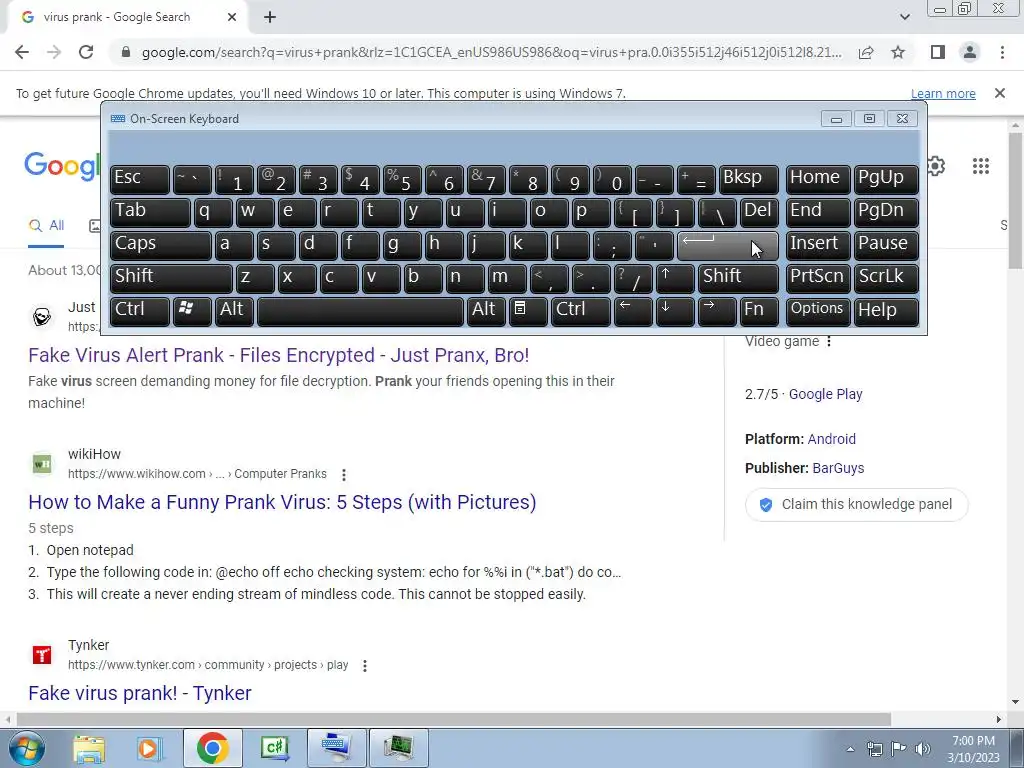This screenshot has width=1024, height=768.
Task: Open more options for wikiHow result
Action: click(x=344, y=475)
